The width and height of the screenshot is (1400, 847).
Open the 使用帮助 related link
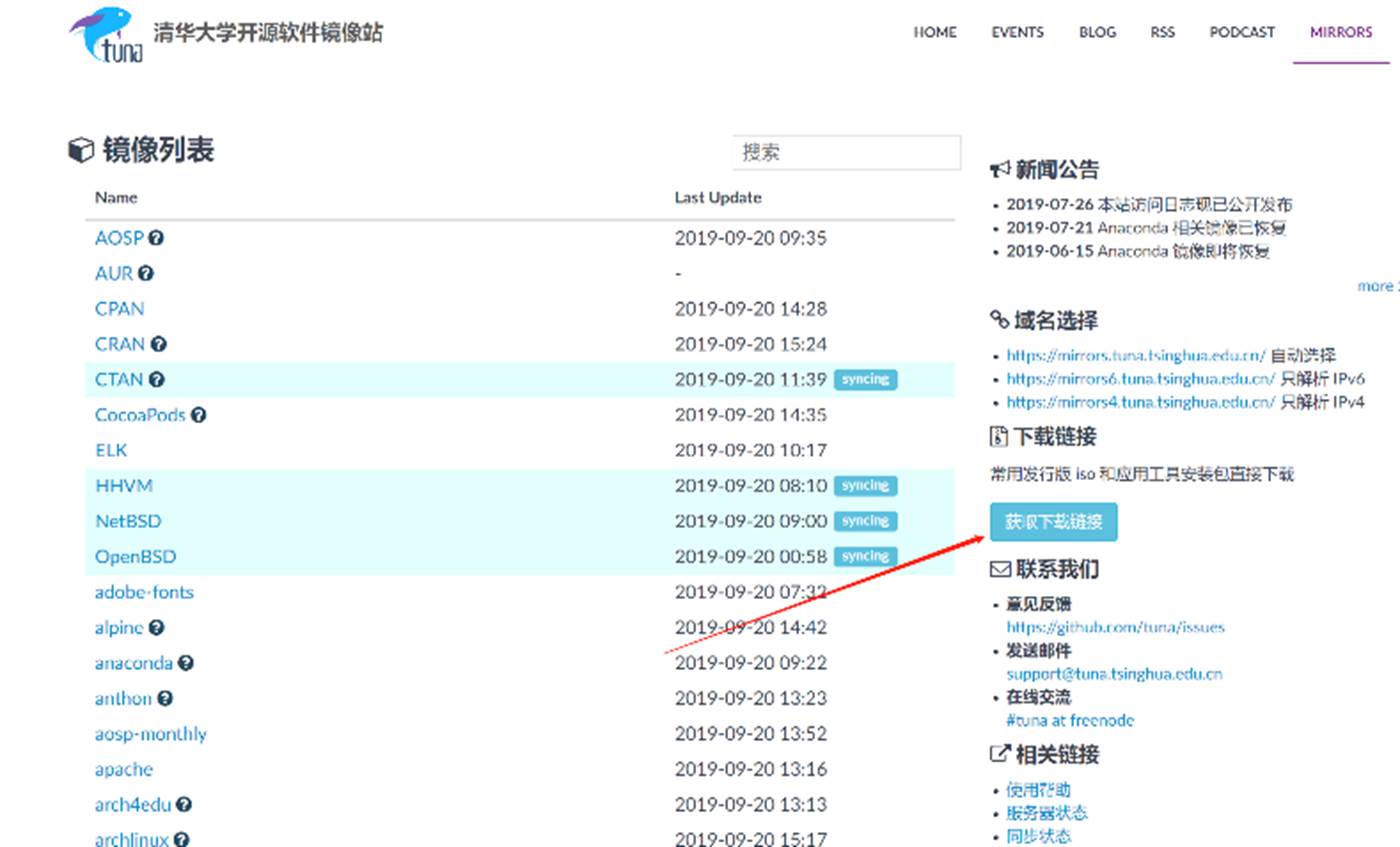coord(1038,790)
